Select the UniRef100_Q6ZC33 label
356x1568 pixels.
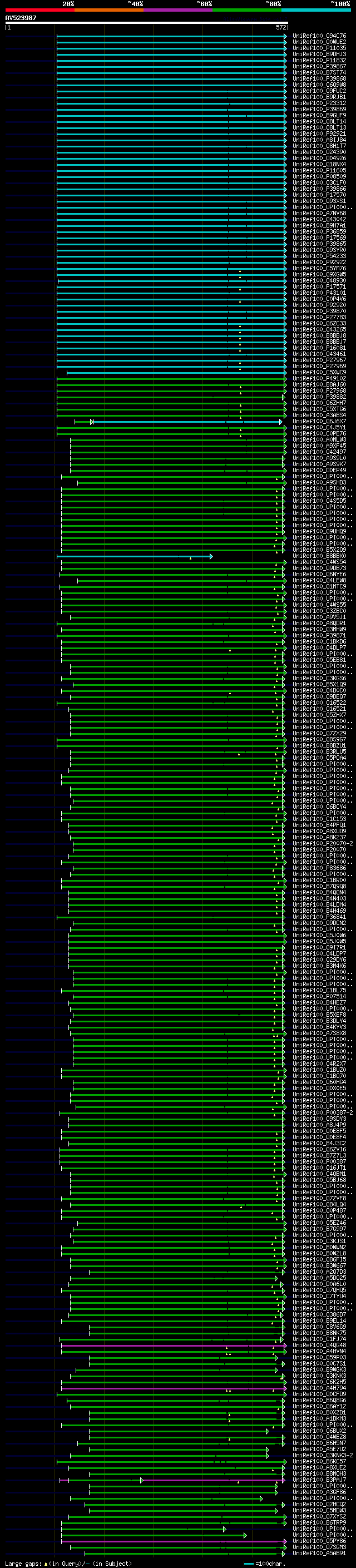coord(319,323)
